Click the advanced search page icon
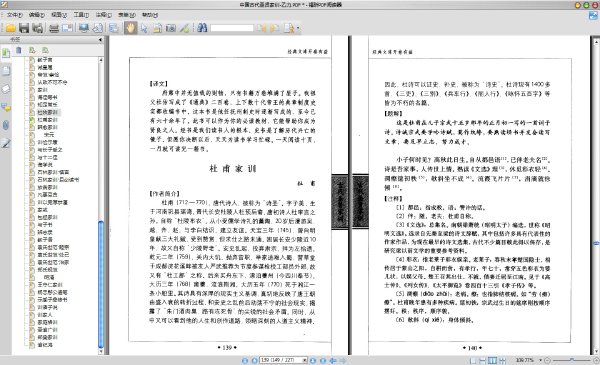This screenshot has height=365, width=600. 289,28
